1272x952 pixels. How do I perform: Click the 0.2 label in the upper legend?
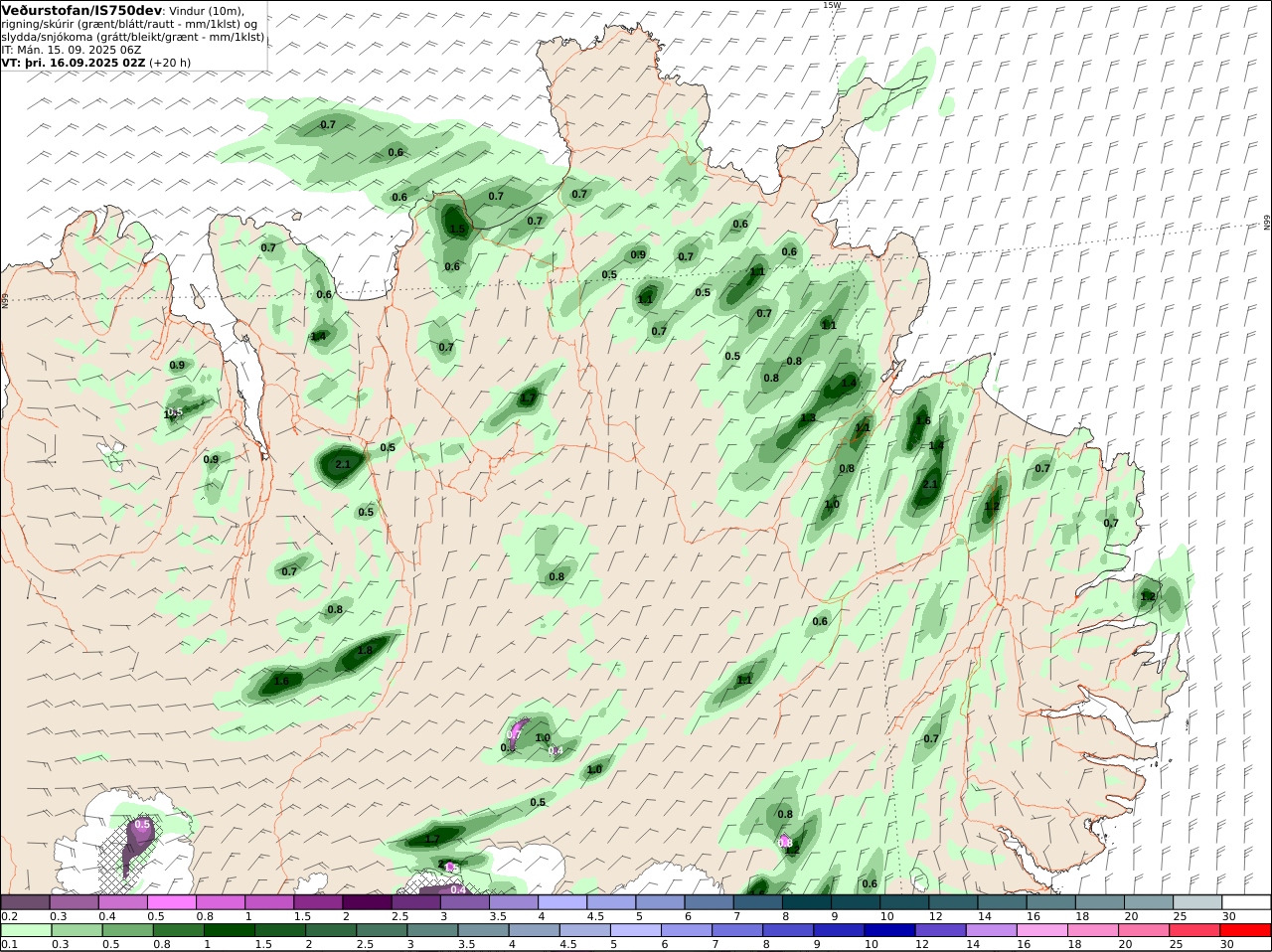[x=9, y=916]
